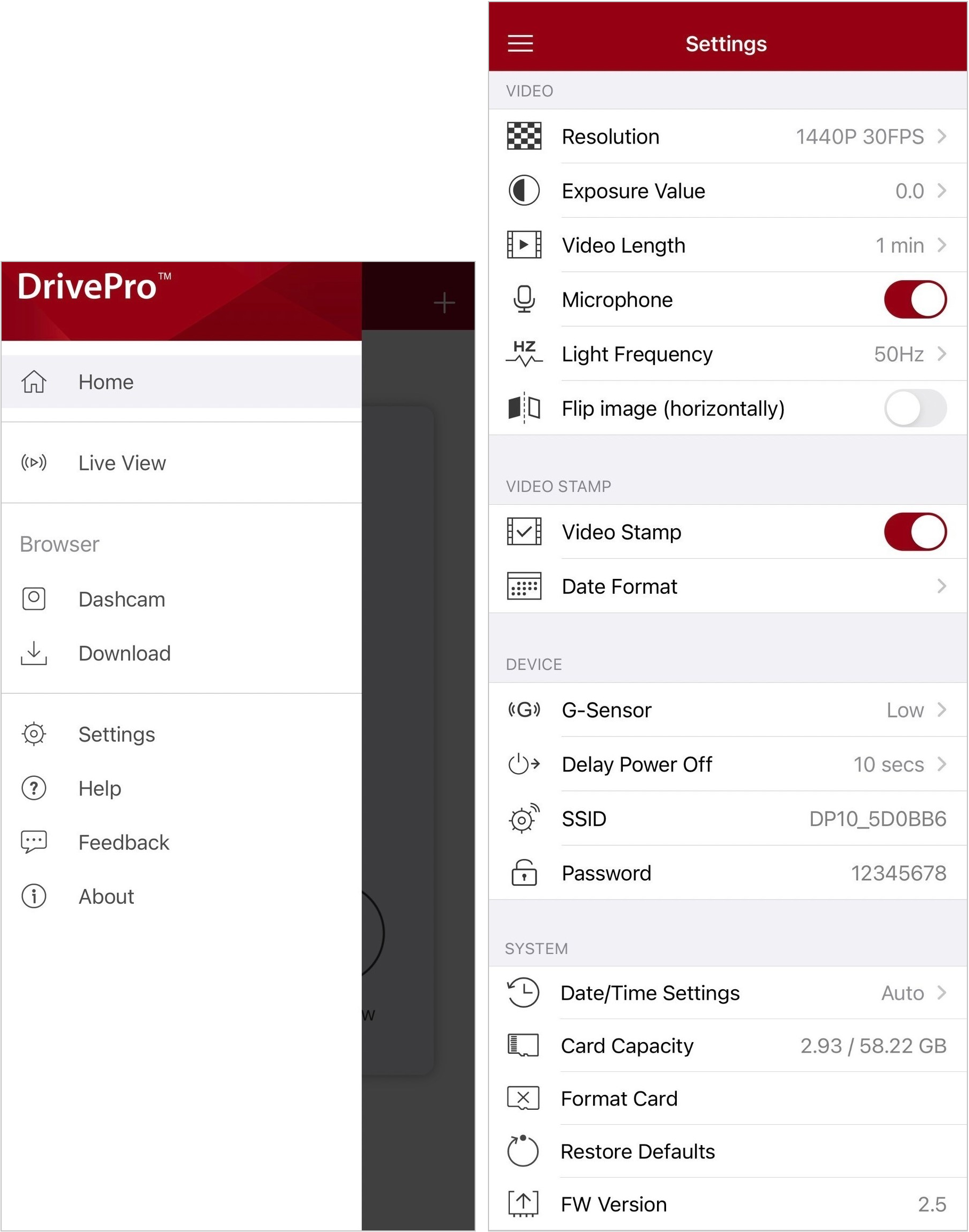This screenshot has height=1232, width=969.
Task: Open the Date Format chevron
Action: point(942,587)
